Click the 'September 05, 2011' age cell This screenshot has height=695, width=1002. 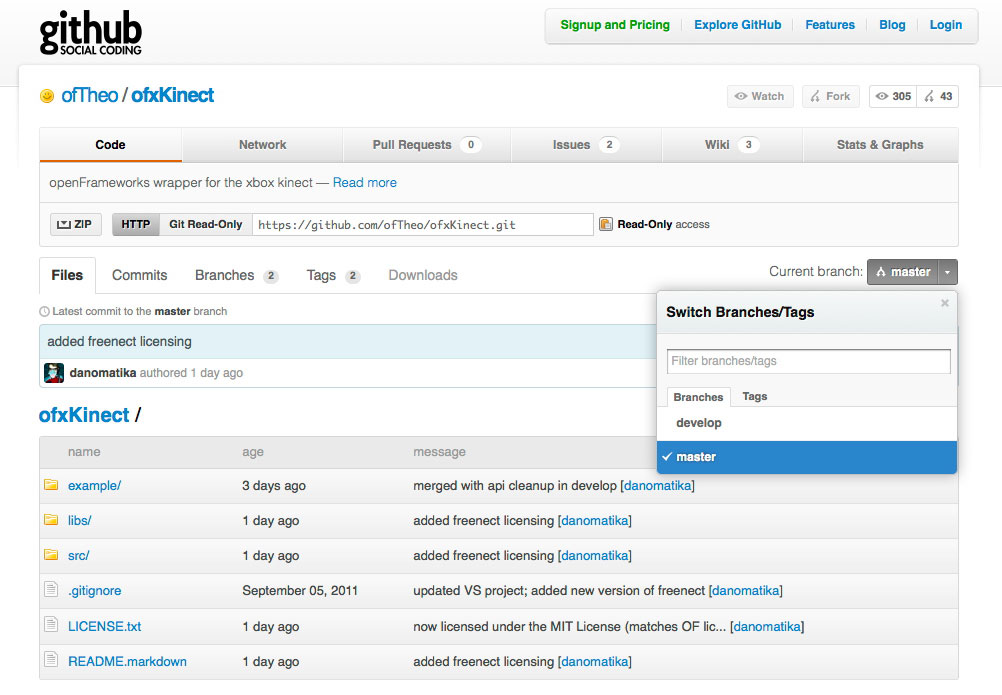tap(300, 591)
